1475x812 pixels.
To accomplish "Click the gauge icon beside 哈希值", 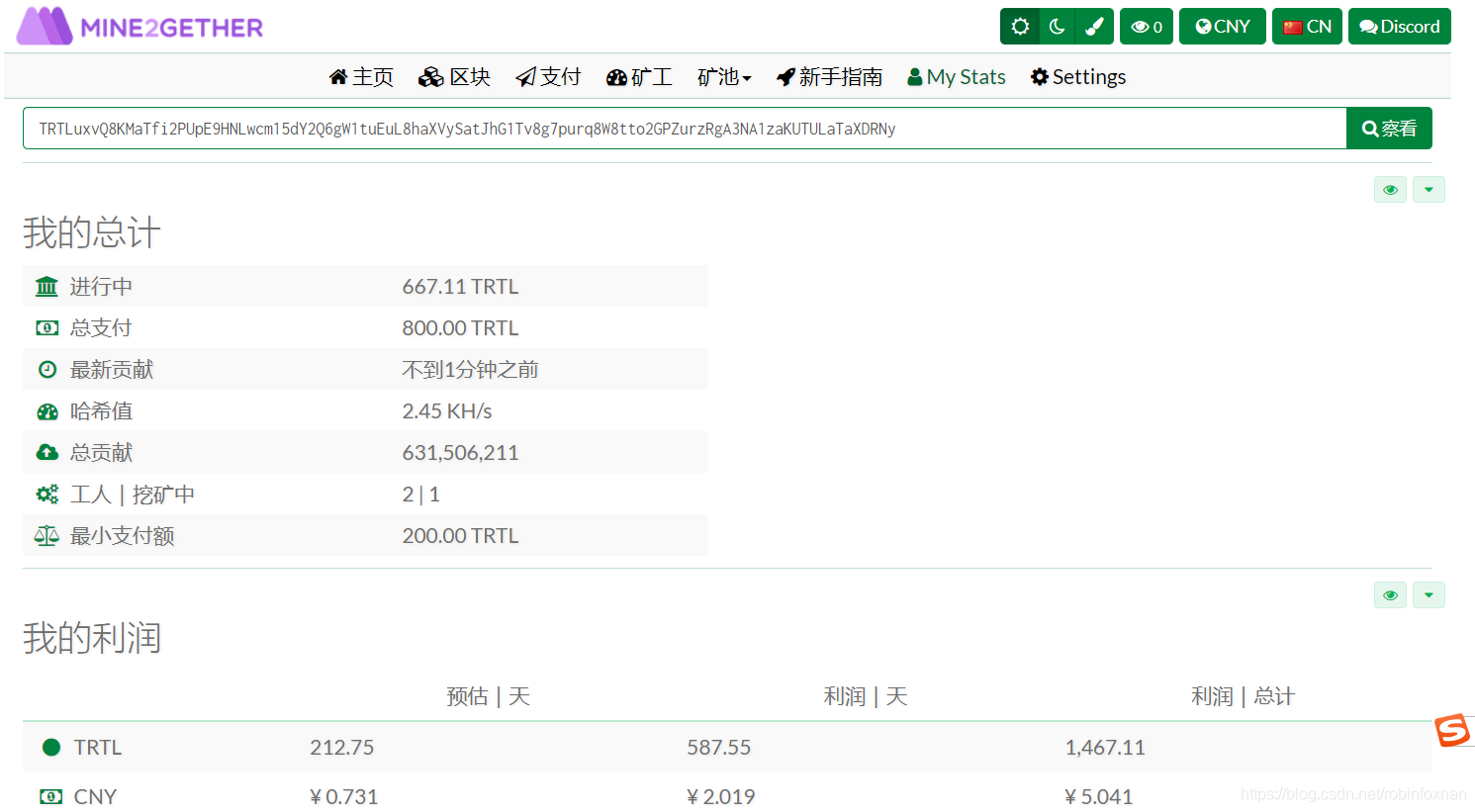I will (46, 411).
